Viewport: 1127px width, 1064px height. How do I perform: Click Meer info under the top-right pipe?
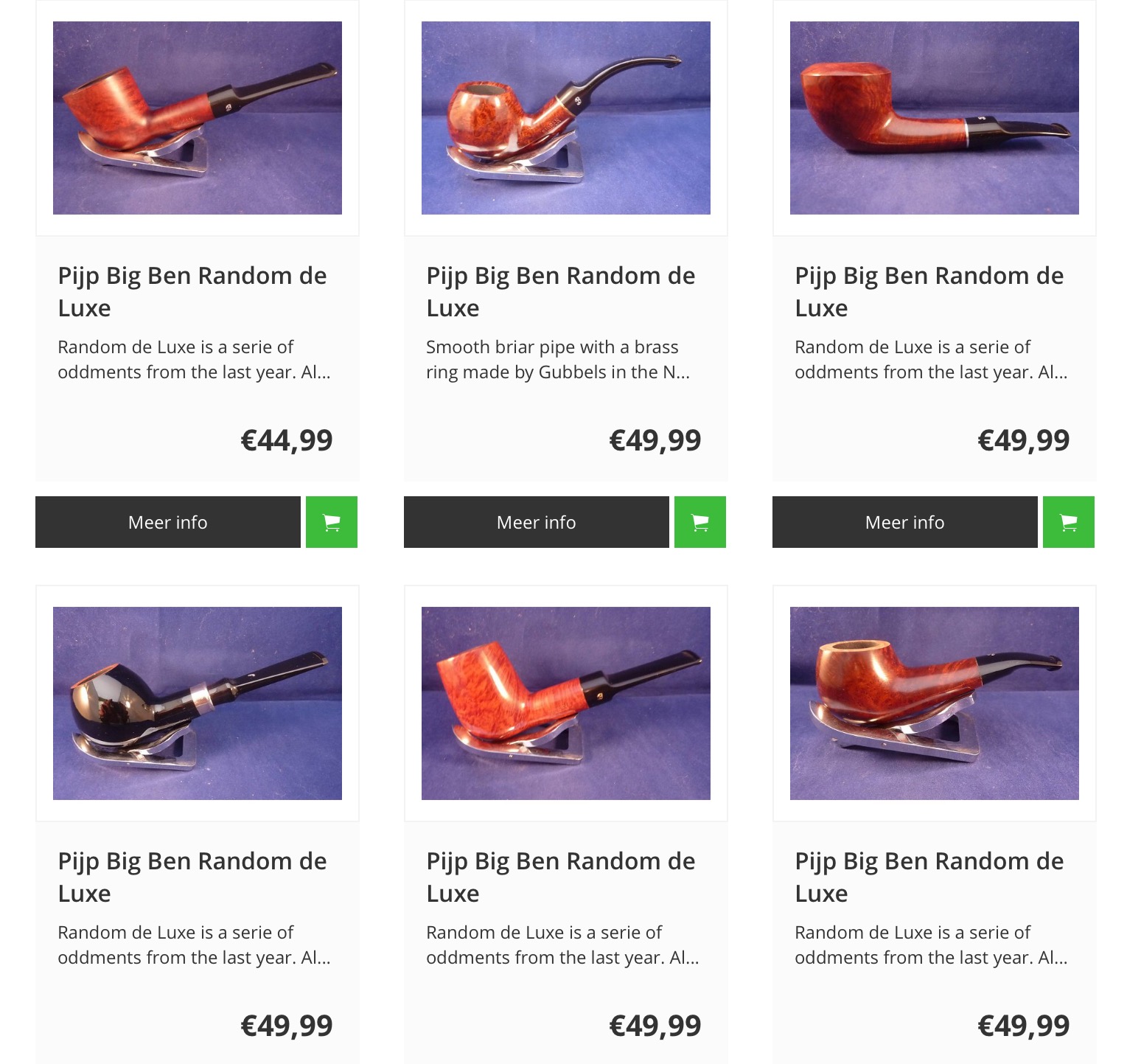click(905, 522)
